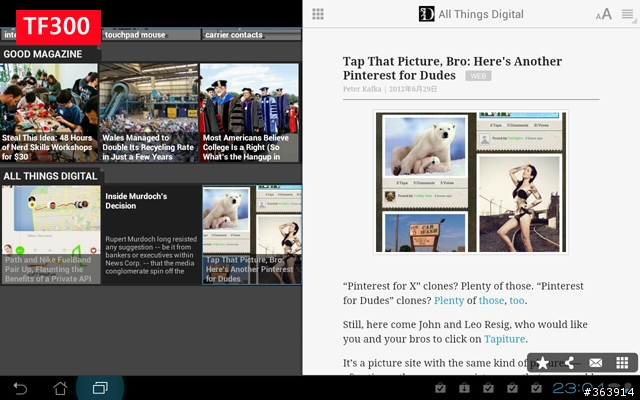Open Steal This Idea nerd workshops article
The image size is (640, 400).
click(49, 113)
